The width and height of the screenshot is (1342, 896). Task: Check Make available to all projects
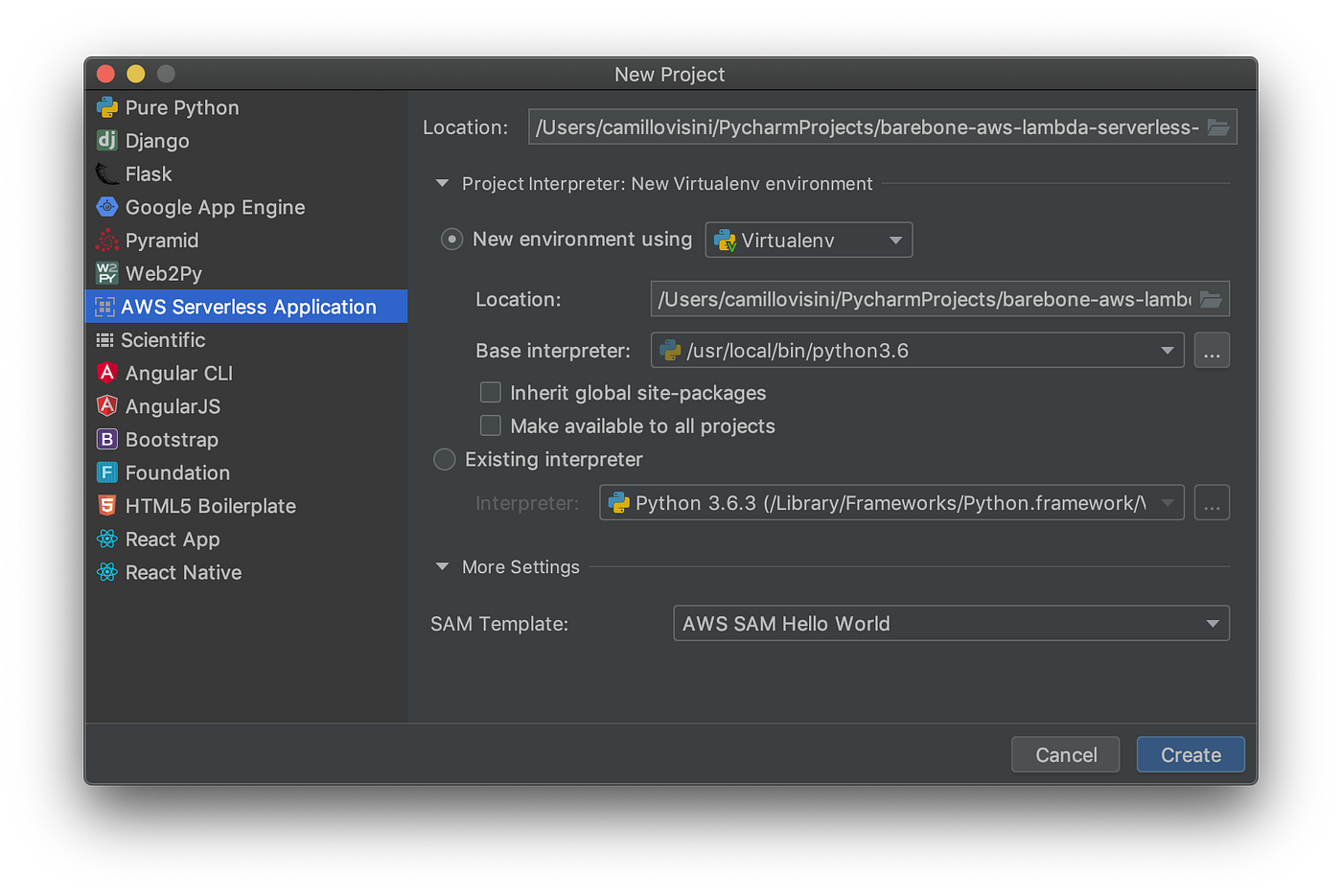pos(490,425)
